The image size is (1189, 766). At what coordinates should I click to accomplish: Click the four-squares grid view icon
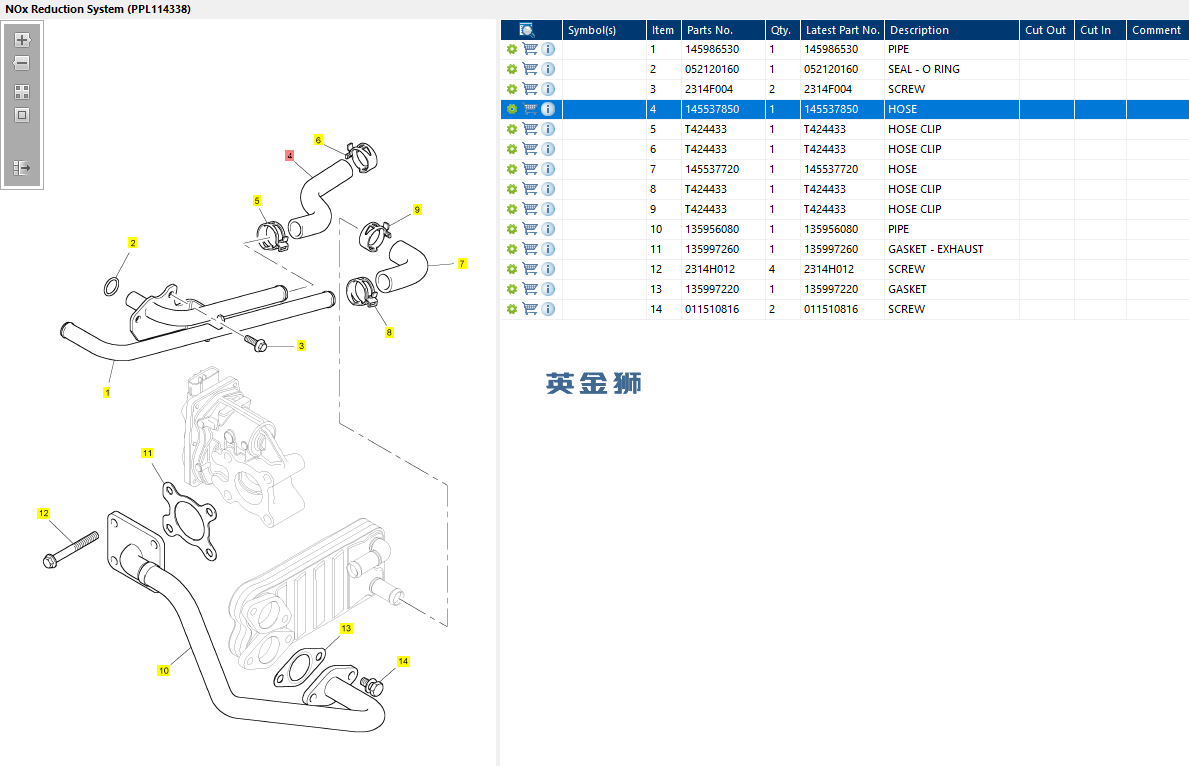[22, 92]
